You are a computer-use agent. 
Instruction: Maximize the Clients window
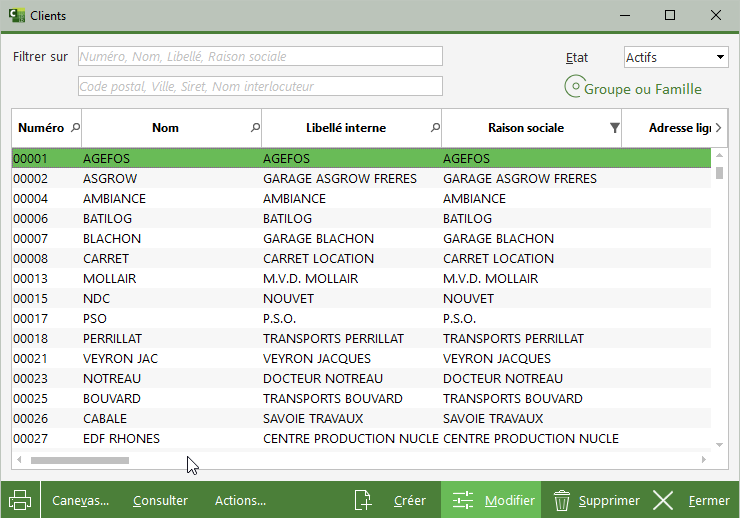click(x=670, y=15)
